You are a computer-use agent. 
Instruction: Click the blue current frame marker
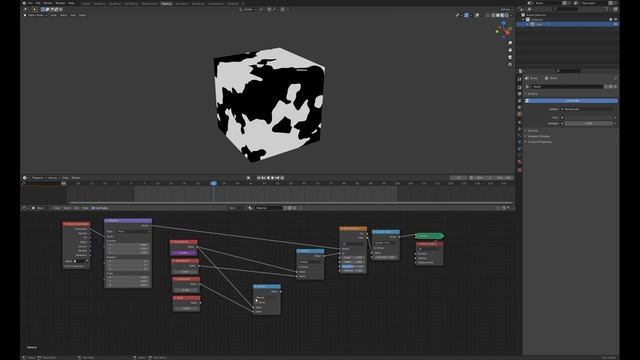click(x=213, y=184)
